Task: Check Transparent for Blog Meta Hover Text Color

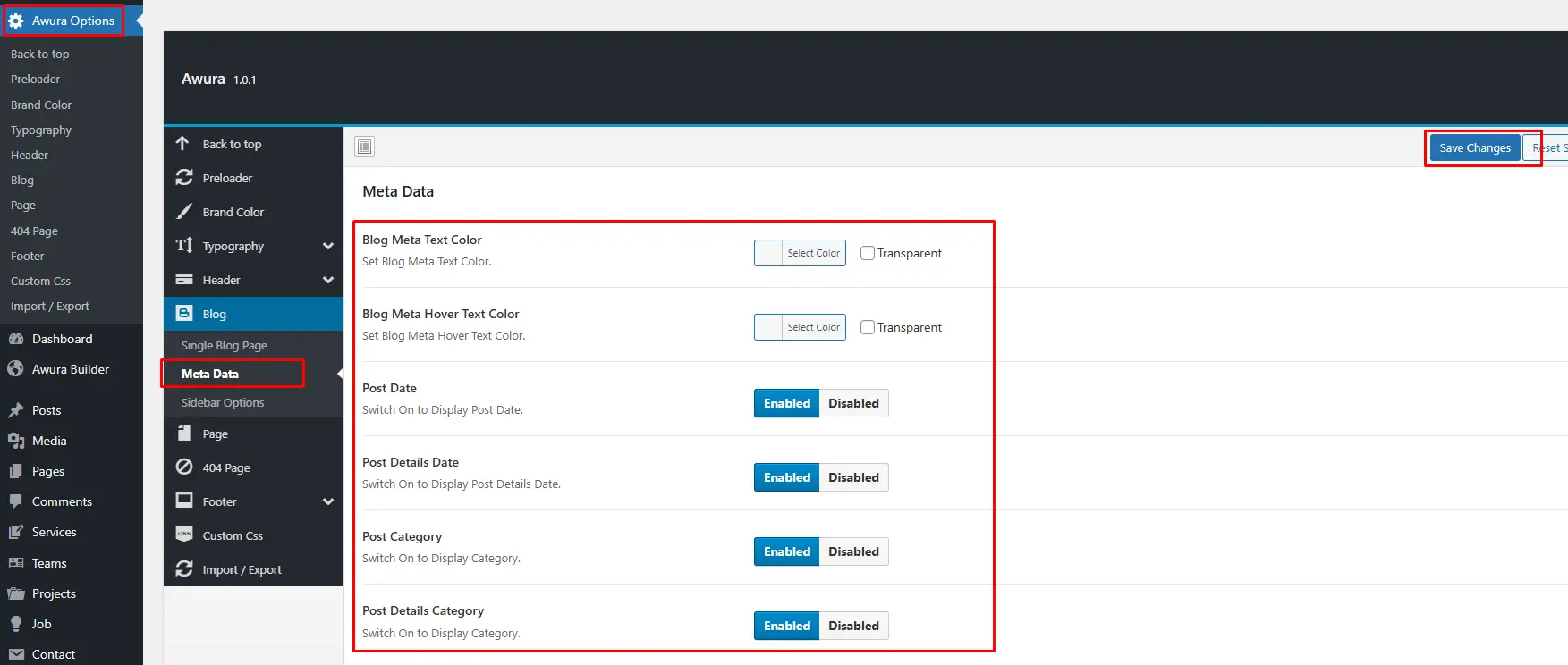Action: (868, 327)
